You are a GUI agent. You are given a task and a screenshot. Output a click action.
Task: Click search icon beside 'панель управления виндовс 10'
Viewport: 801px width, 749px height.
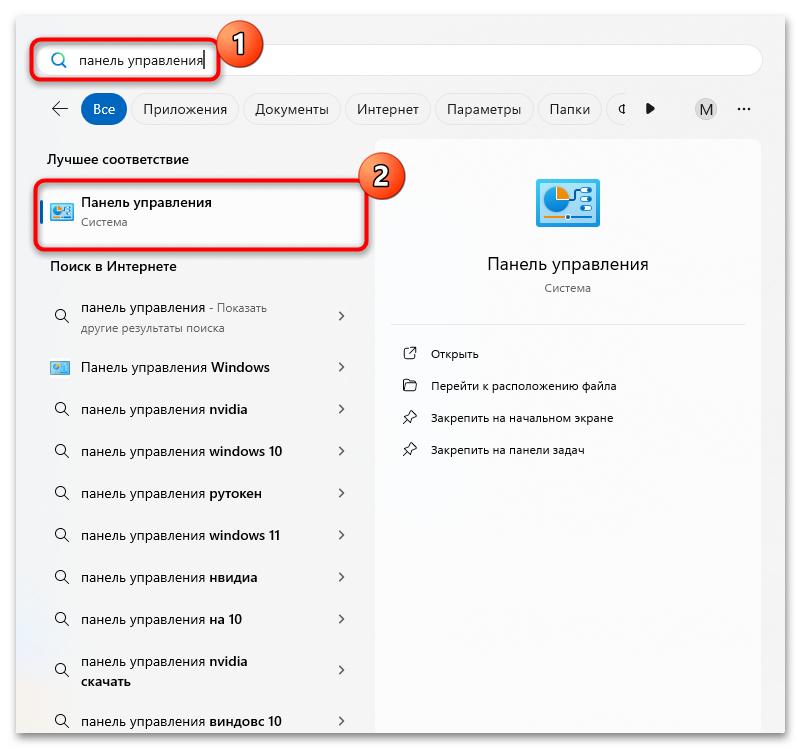(x=62, y=721)
